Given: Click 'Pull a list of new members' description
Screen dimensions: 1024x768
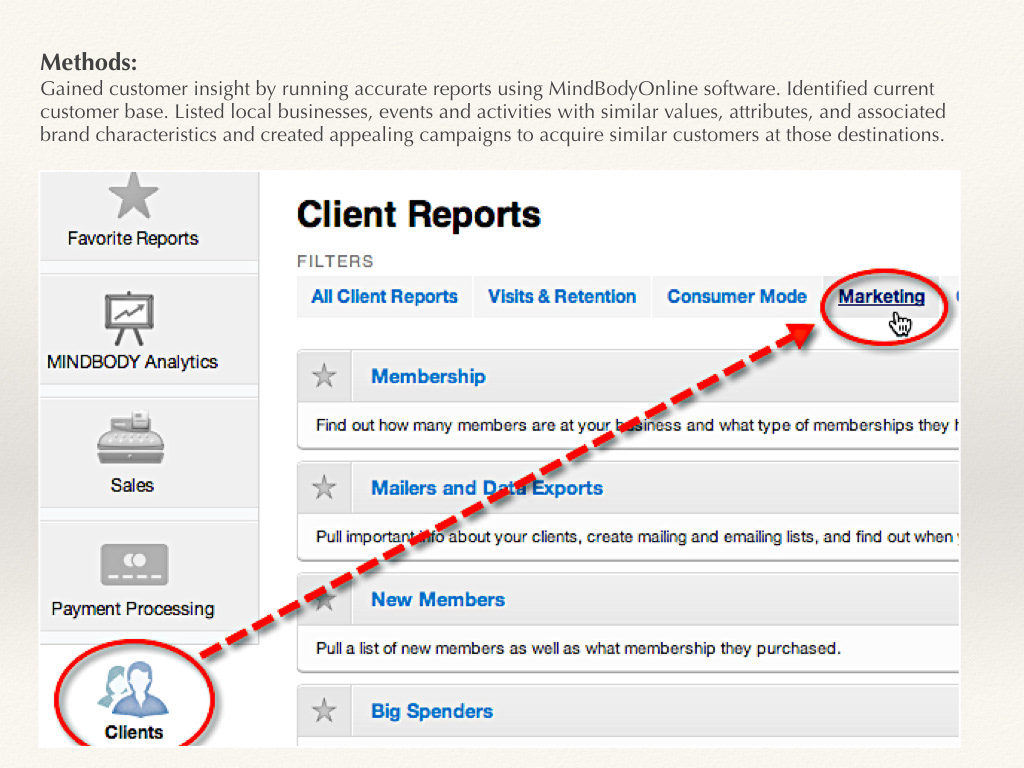Looking at the screenshot, I should pyautogui.click(x=578, y=648).
